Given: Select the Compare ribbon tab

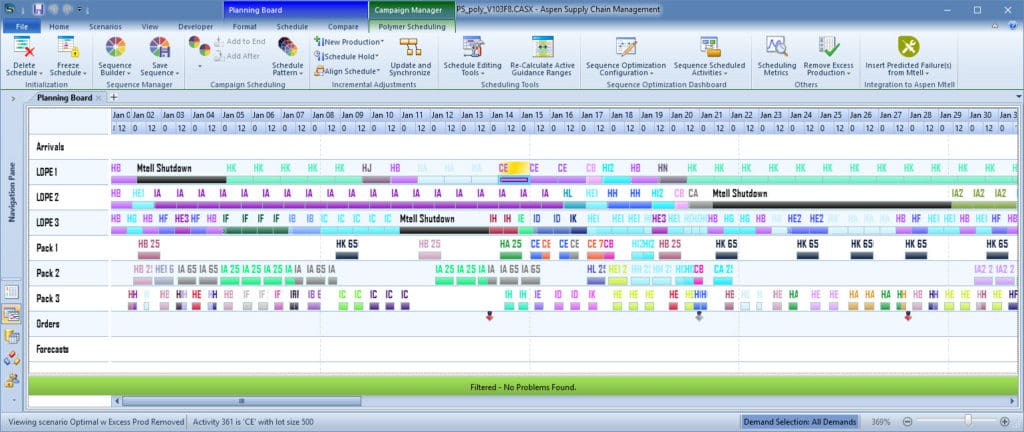Looking at the screenshot, I should [343, 26].
